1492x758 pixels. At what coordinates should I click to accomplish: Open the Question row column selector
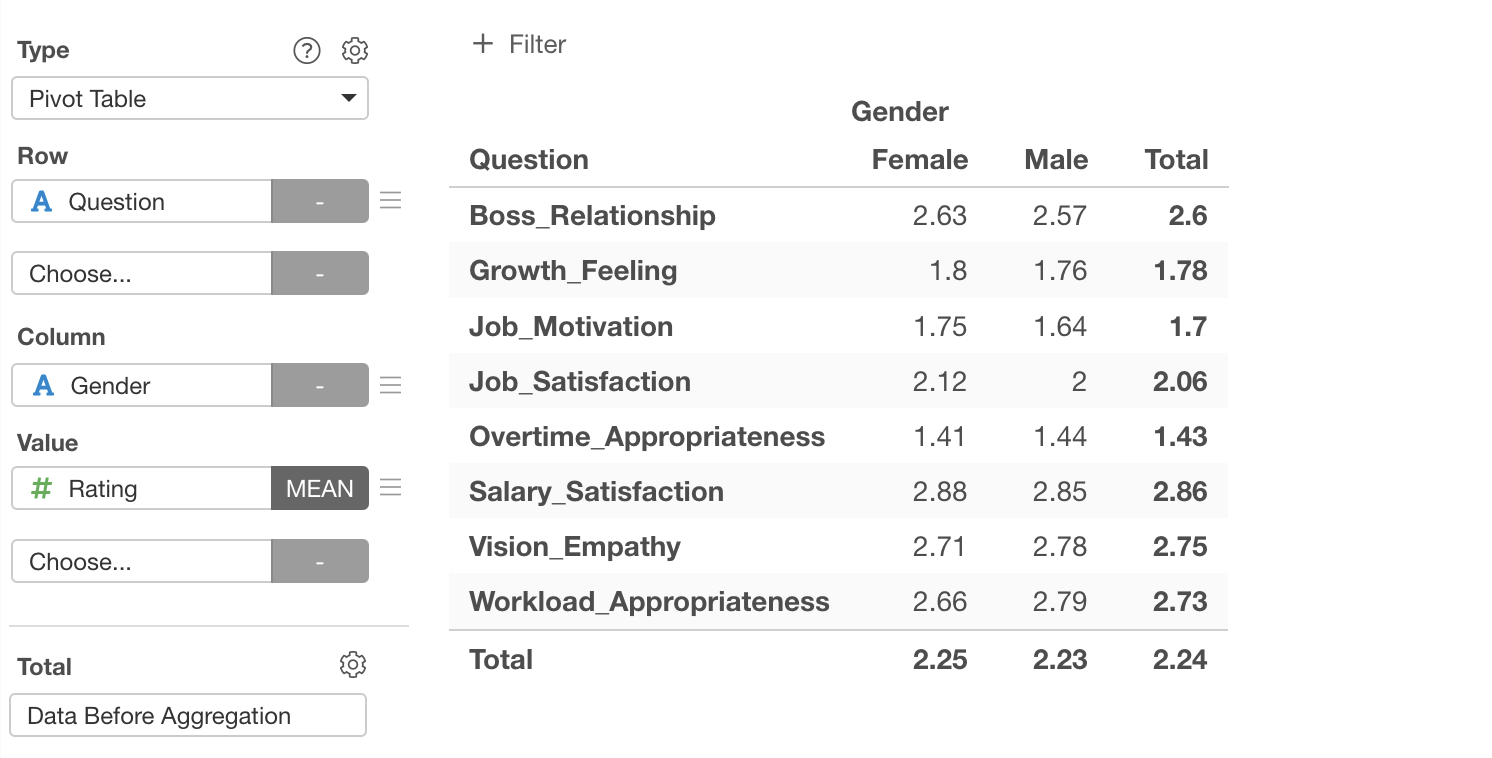(x=142, y=202)
